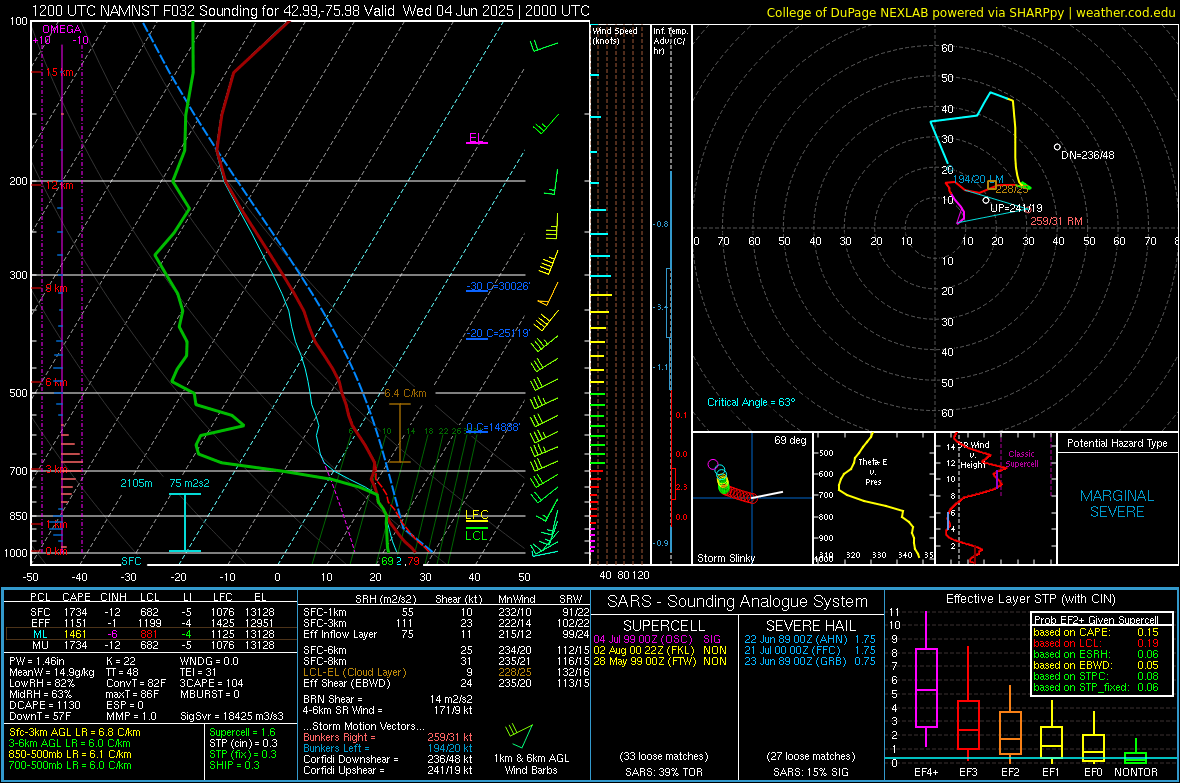1180x783 pixels.
Task: Click the 6.4 C/km lapse rate label
Action: (x=405, y=393)
